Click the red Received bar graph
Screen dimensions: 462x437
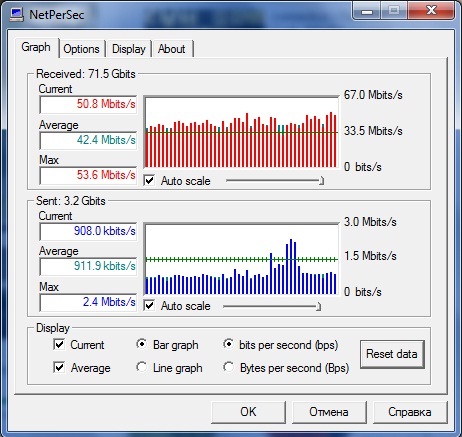coord(241,132)
